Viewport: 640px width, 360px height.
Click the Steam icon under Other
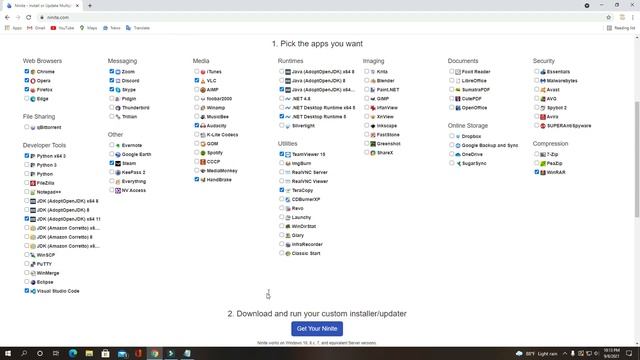[118, 163]
